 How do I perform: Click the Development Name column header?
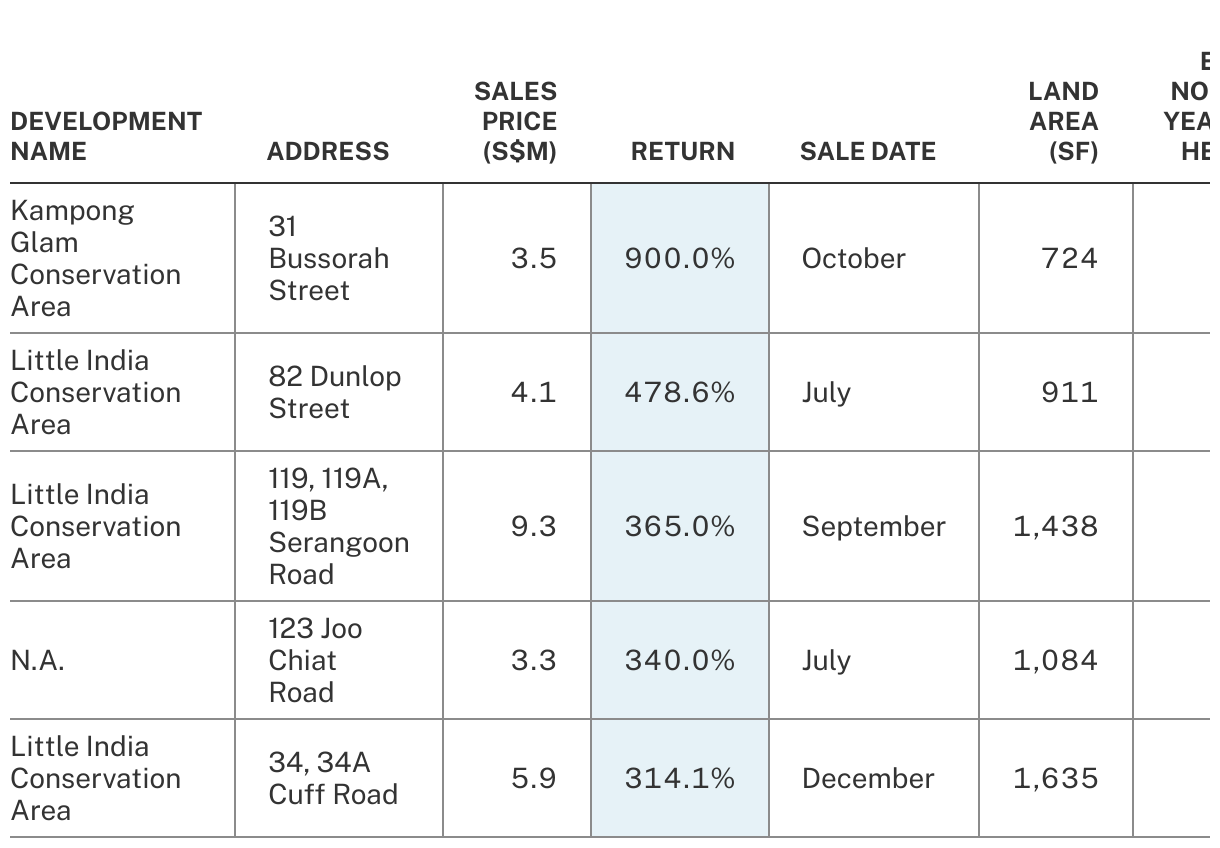[x=106, y=136]
